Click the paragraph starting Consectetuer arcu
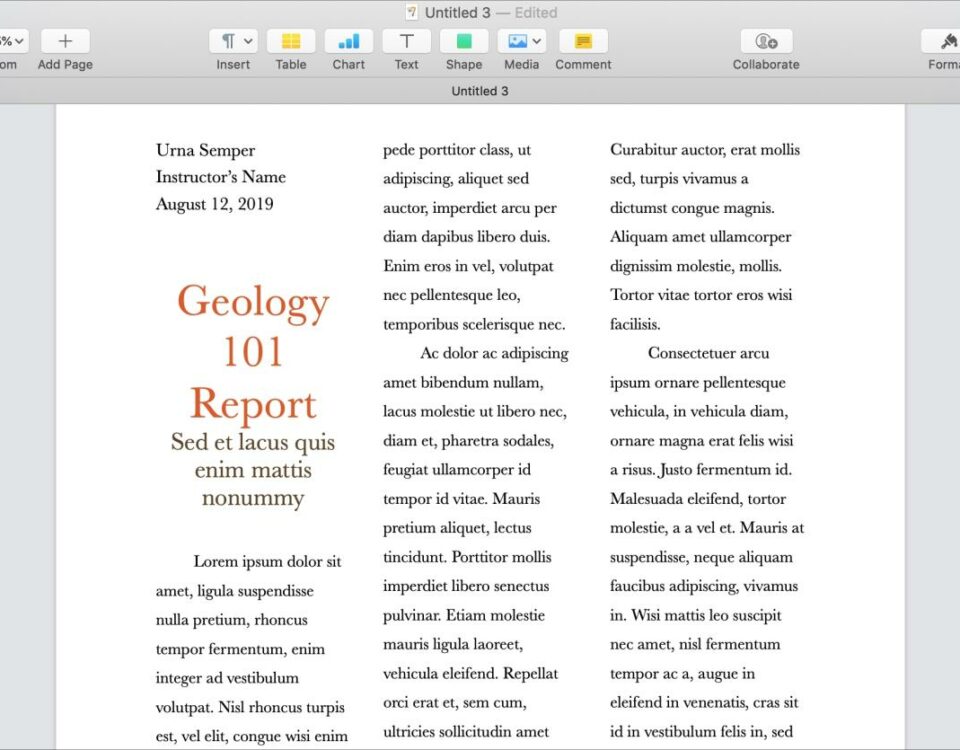The image size is (960, 750). click(x=707, y=542)
